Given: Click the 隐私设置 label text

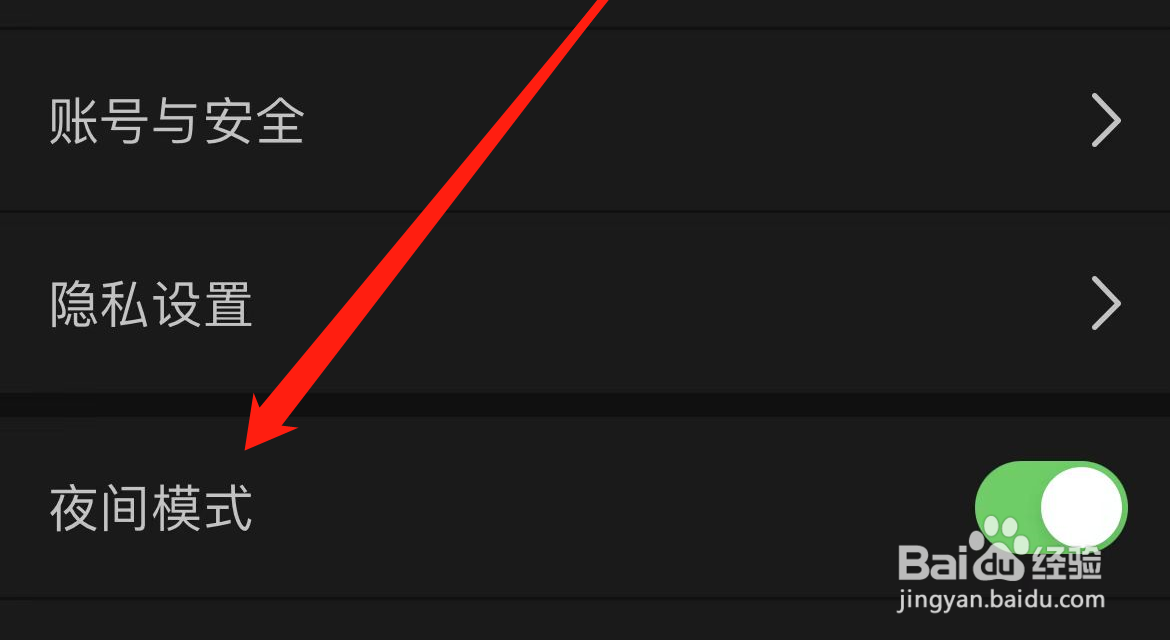Looking at the screenshot, I should (x=151, y=304).
